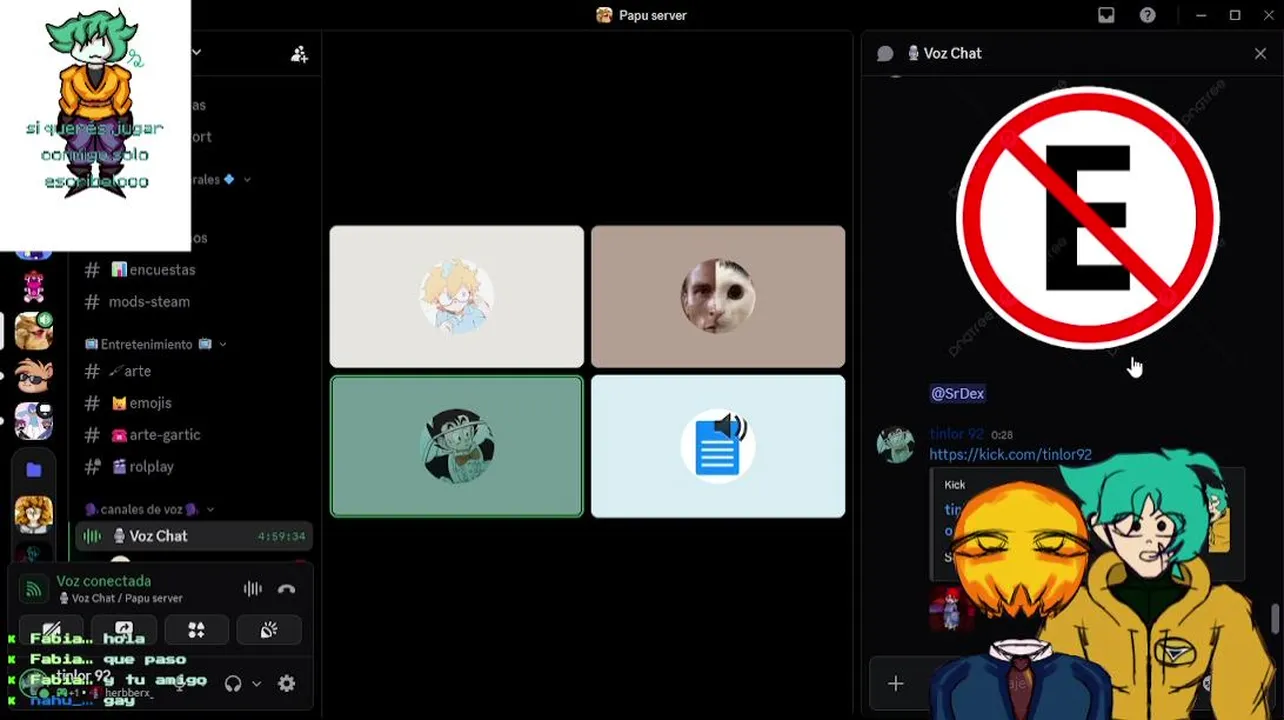
Task: Click the chat panel vertical scrollbar
Action: (x=1275, y=617)
